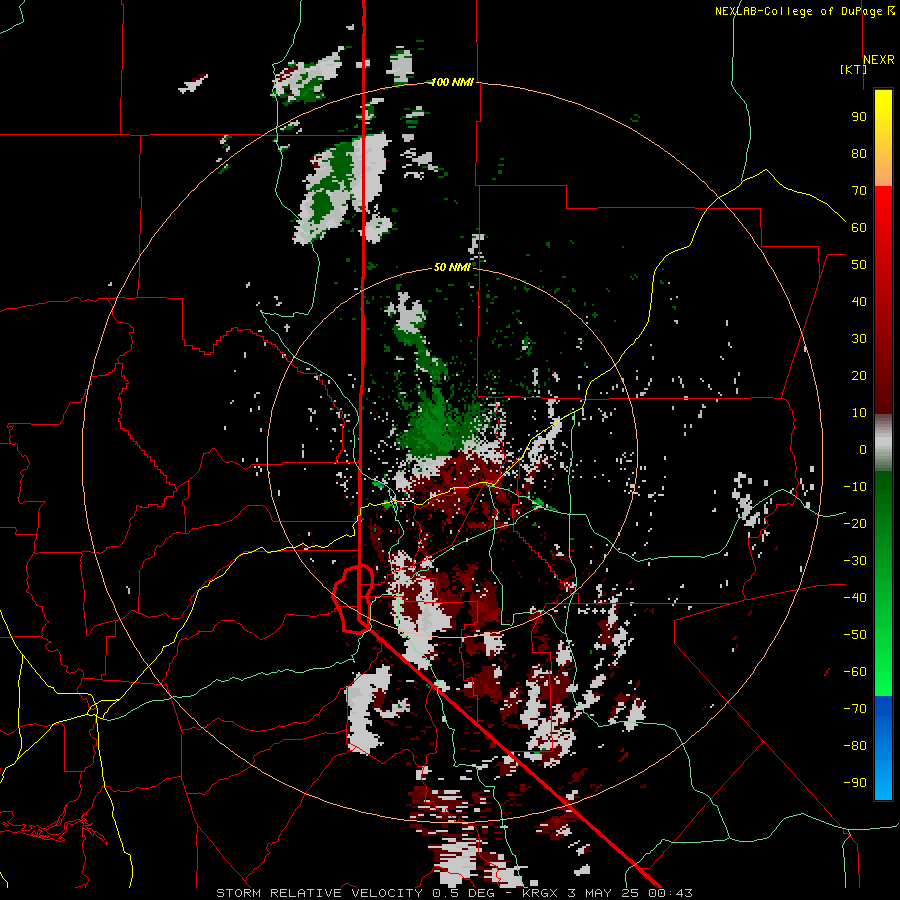Click the 10 value on velocity scale
Image resolution: width=900 pixels, height=900 pixels.
pyautogui.click(x=859, y=413)
